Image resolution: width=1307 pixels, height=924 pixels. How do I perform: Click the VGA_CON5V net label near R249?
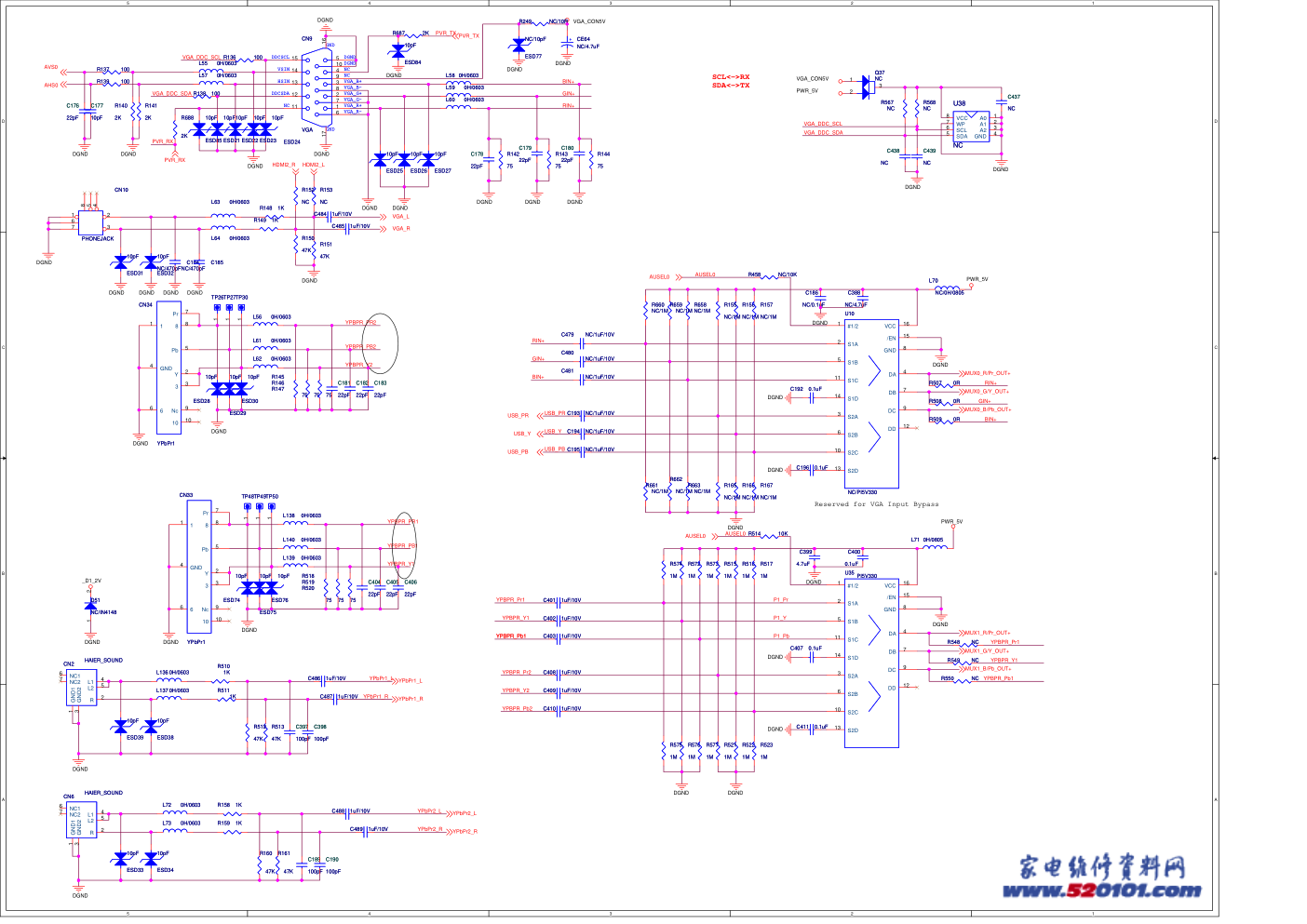click(589, 21)
